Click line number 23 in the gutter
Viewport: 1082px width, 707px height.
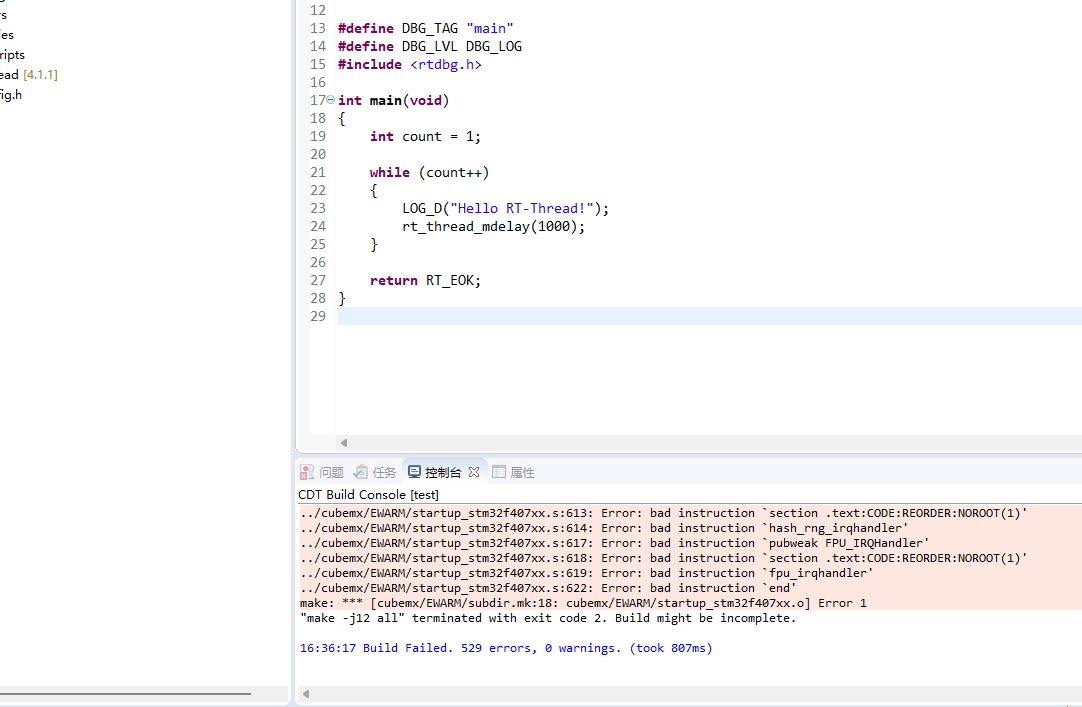[317, 208]
